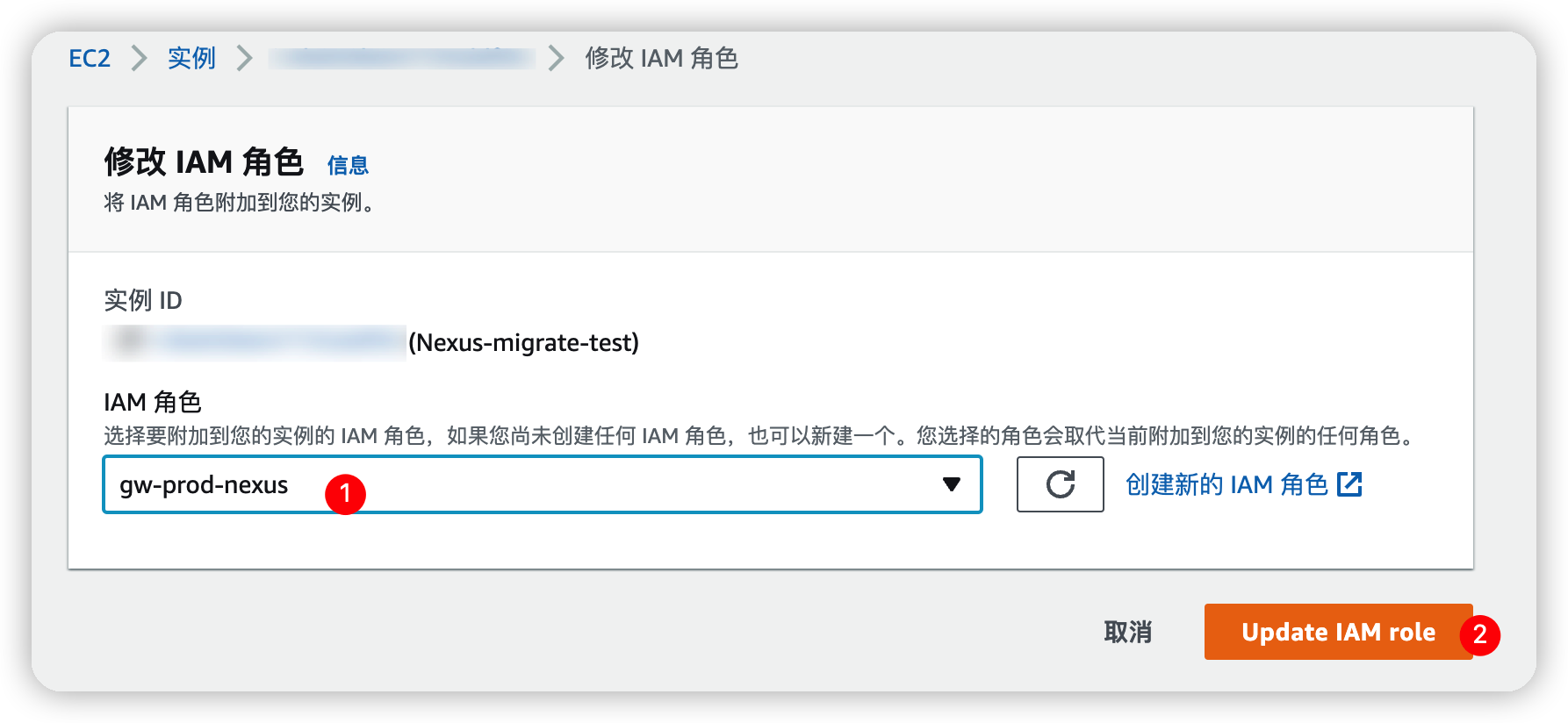Click the Nexus-migrate-test instance ID text

522,343
